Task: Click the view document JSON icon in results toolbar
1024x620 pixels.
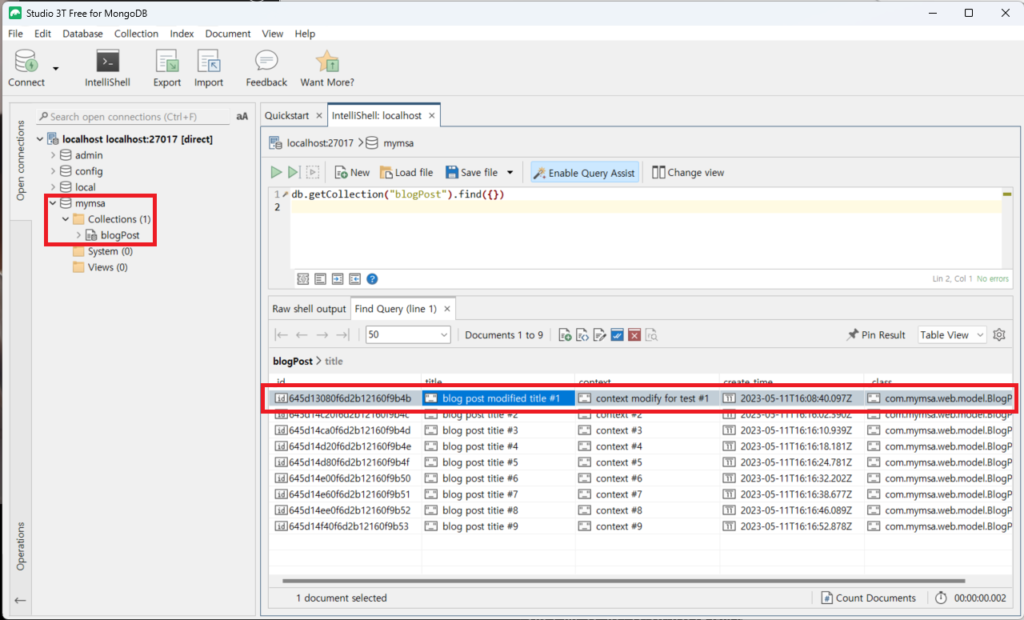Action: 582,335
